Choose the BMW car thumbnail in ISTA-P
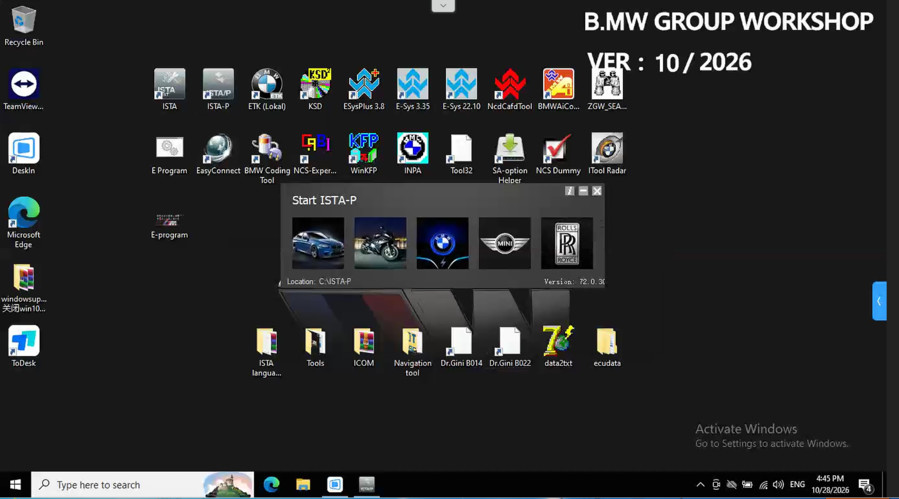The width and height of the screenshot is (899, 499). coord(318,243)
